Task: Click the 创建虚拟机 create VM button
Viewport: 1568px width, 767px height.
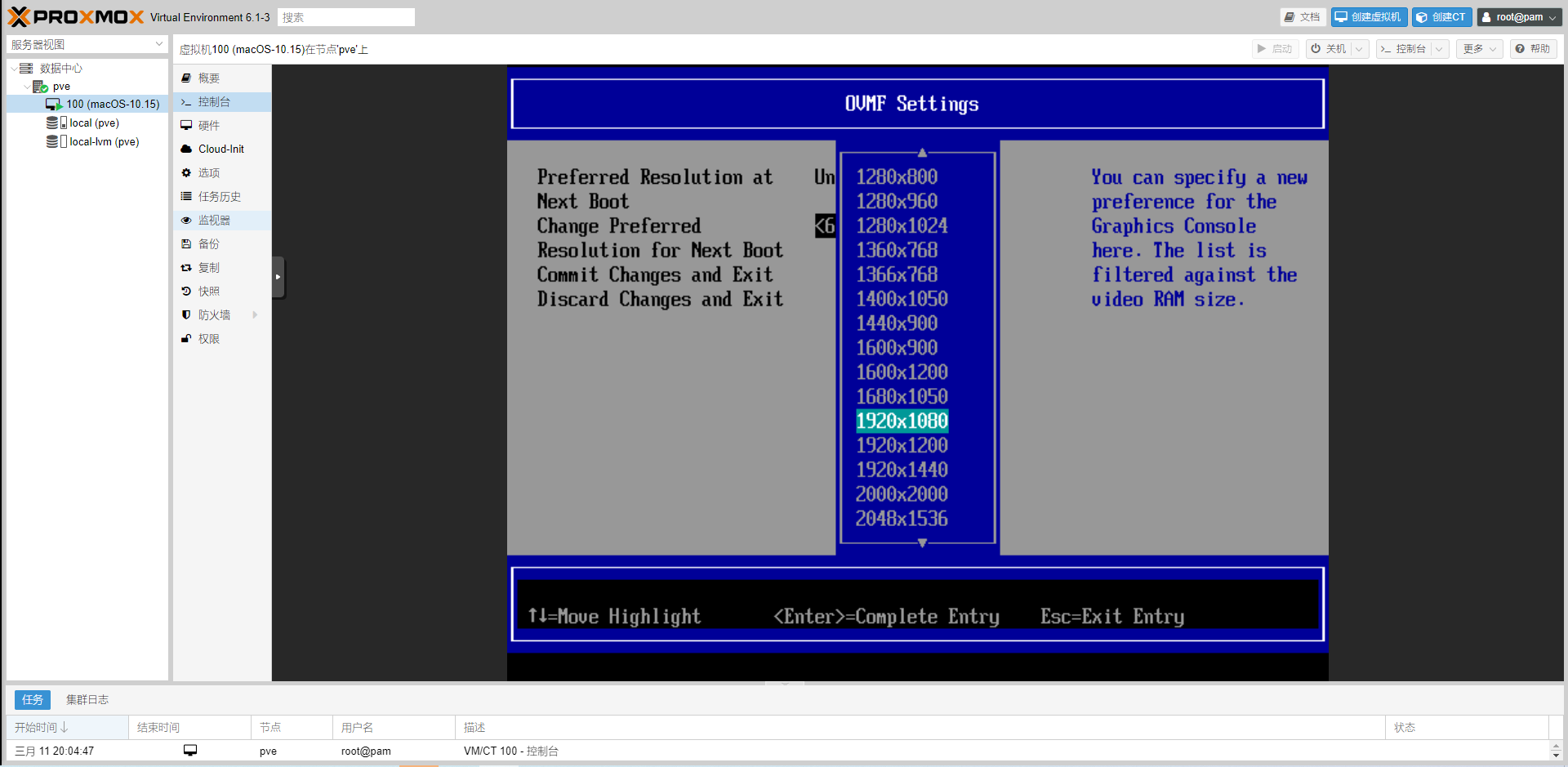Action: pyautogui.click(x=1368, y=17)
